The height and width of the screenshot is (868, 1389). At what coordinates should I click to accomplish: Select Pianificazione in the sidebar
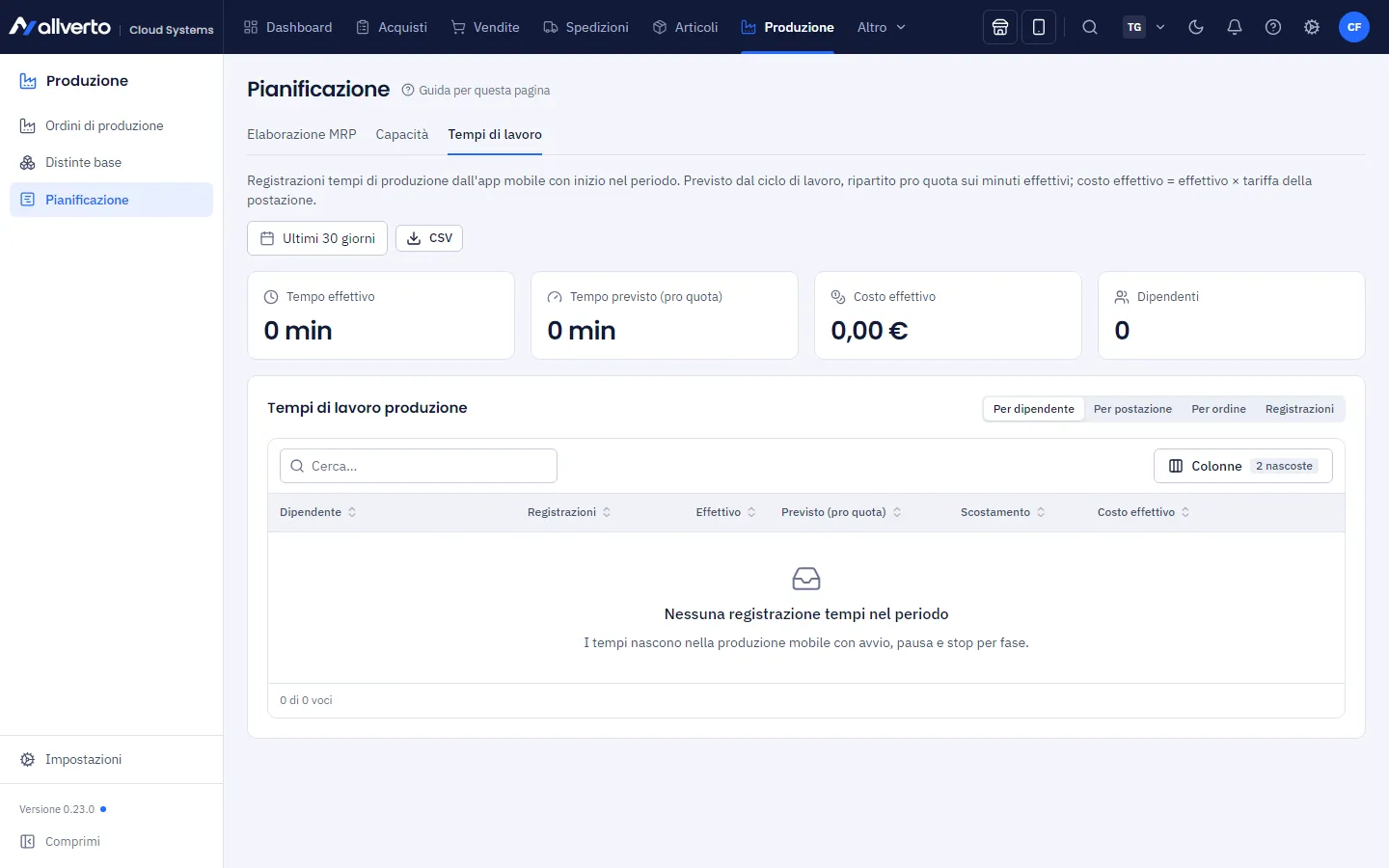(111, 200)
